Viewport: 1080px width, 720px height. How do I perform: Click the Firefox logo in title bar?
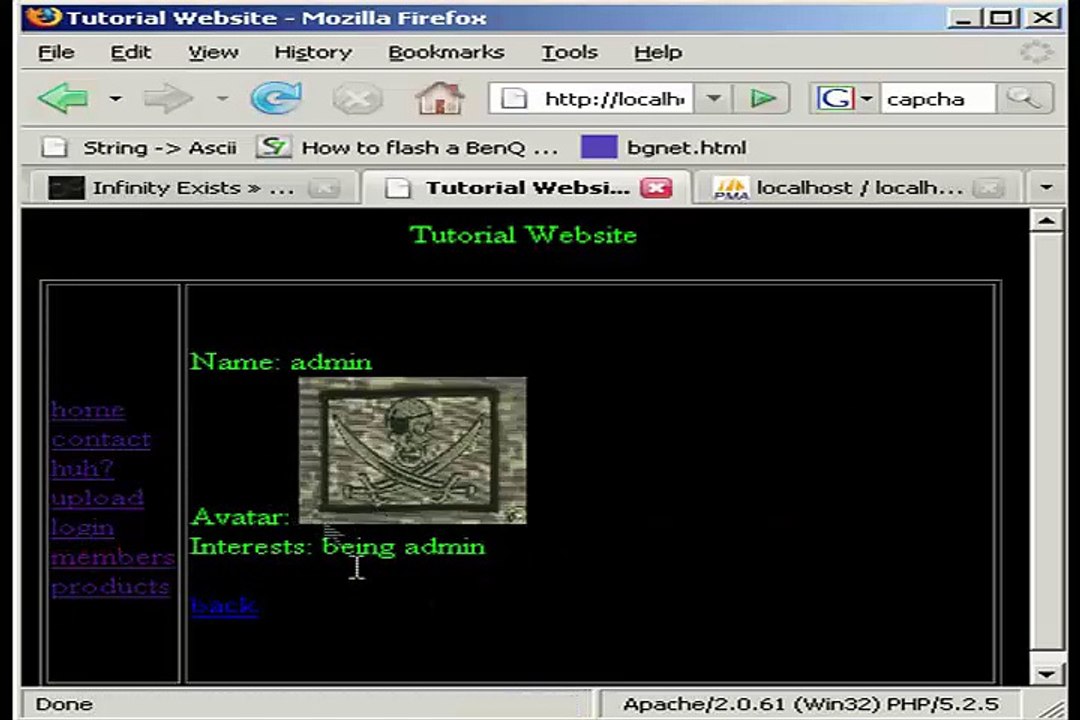(44, 16)
